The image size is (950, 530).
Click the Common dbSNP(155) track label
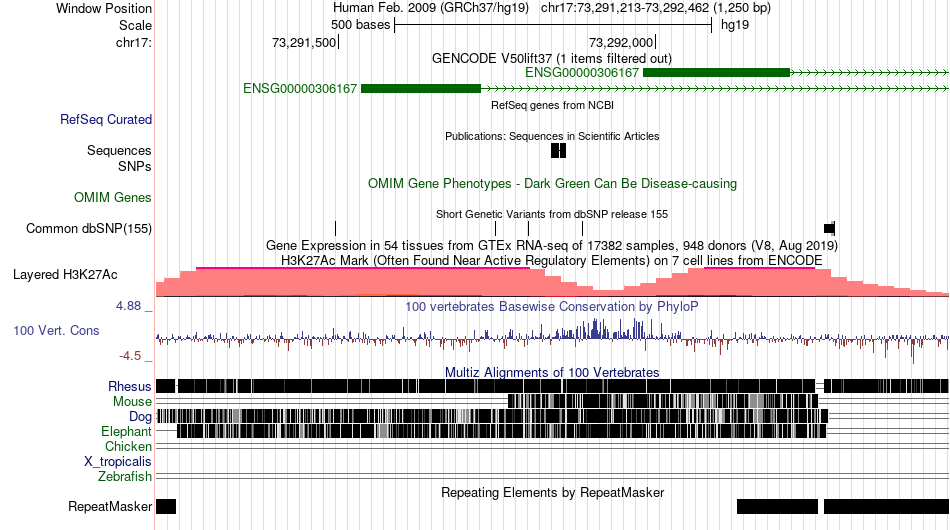click(88, 228)
